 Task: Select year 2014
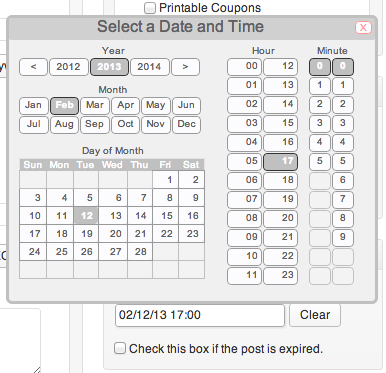(x=150, y=67)
